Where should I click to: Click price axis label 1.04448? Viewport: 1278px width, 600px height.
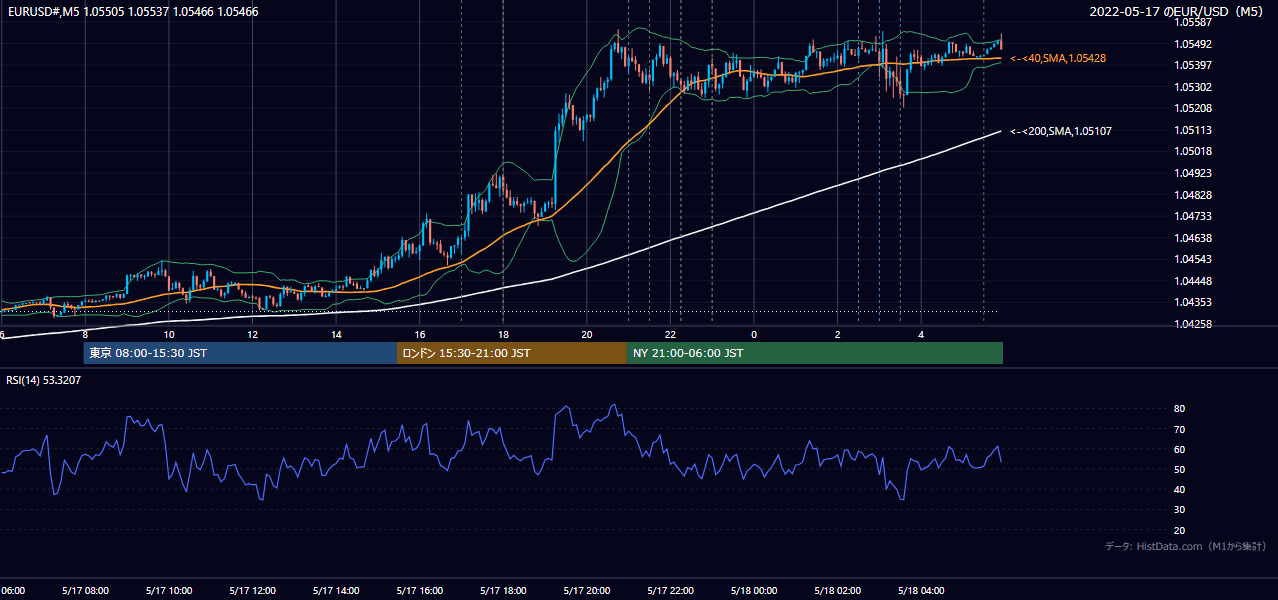click(1192, 281)
